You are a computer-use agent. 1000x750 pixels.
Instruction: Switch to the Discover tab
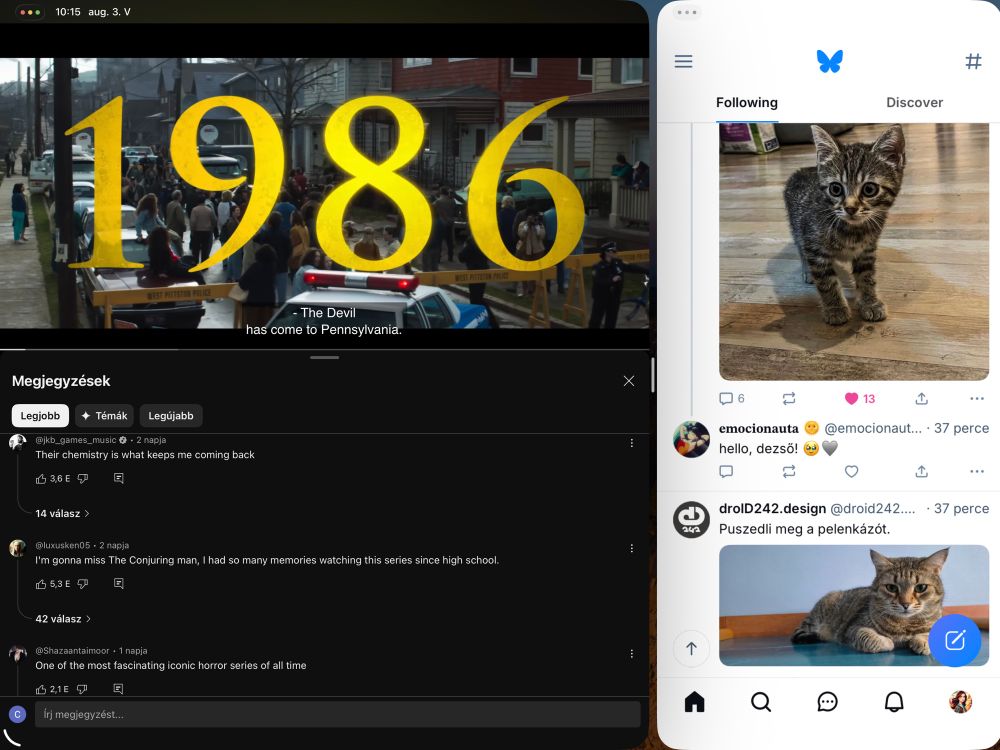coord(914,103)
